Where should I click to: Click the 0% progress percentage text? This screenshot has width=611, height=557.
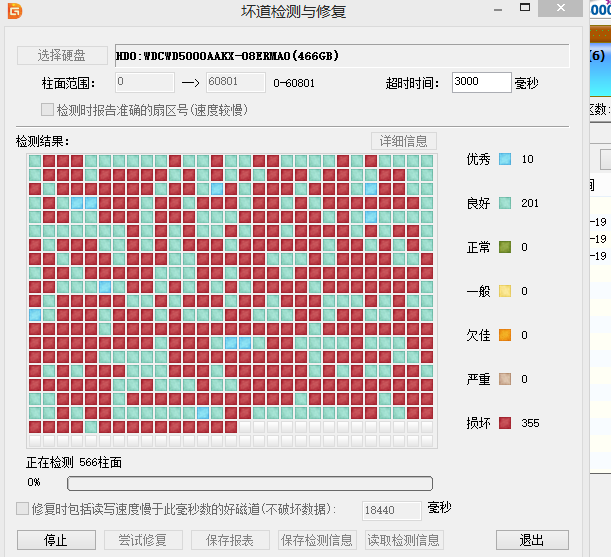point(34,483)
